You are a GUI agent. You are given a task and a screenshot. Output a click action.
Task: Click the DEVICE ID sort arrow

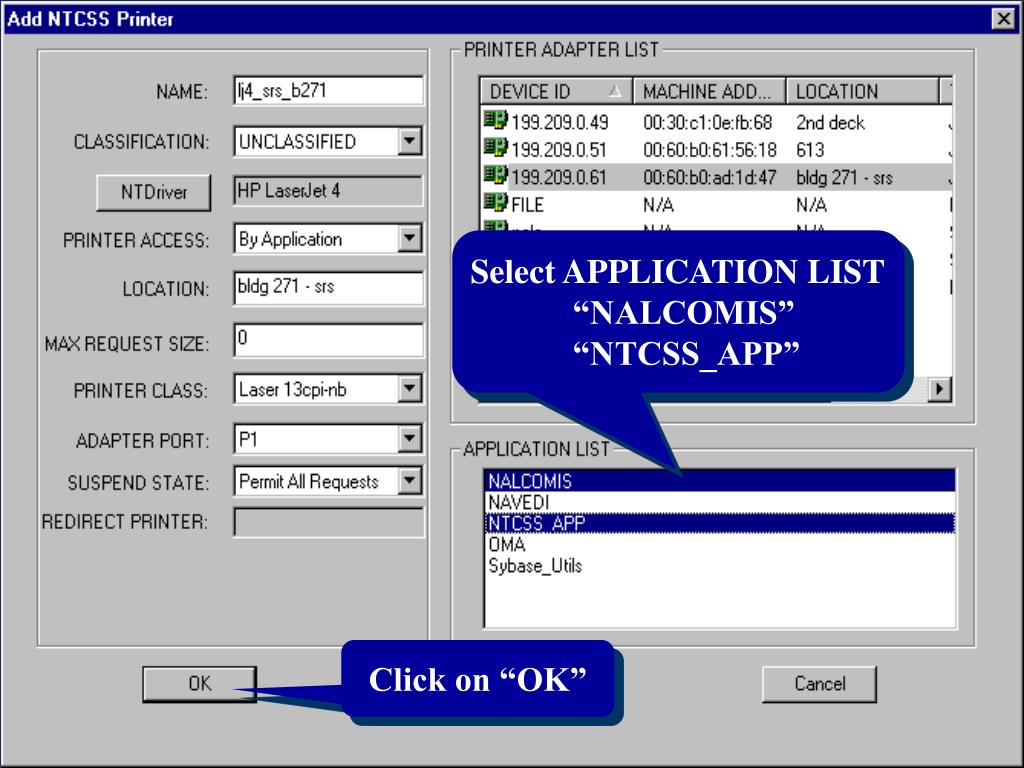pyautogui.click(x=615, y=91)
